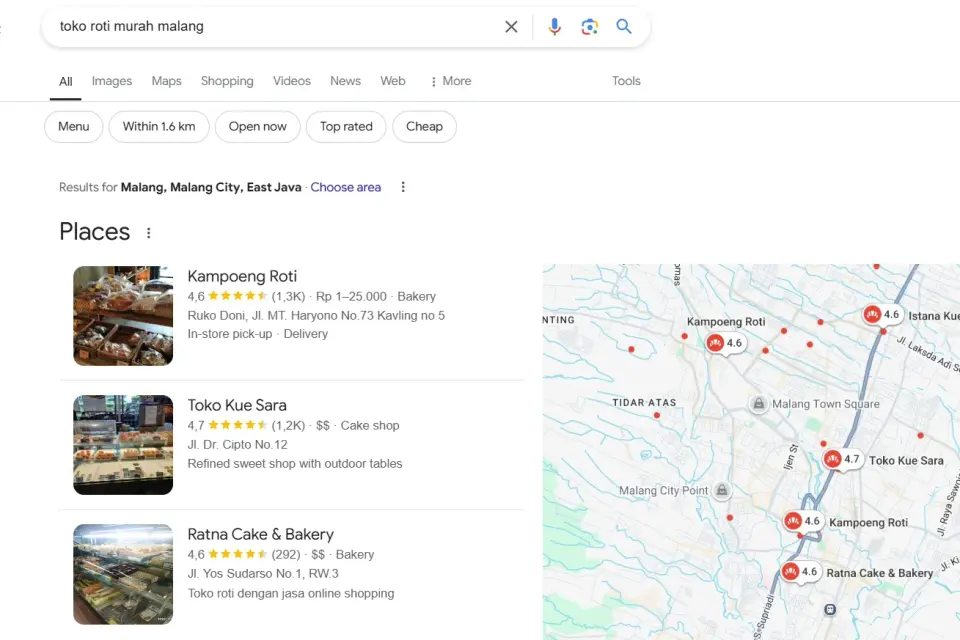Open the News tab
This screenshot has height=640, width=960.
345,81
